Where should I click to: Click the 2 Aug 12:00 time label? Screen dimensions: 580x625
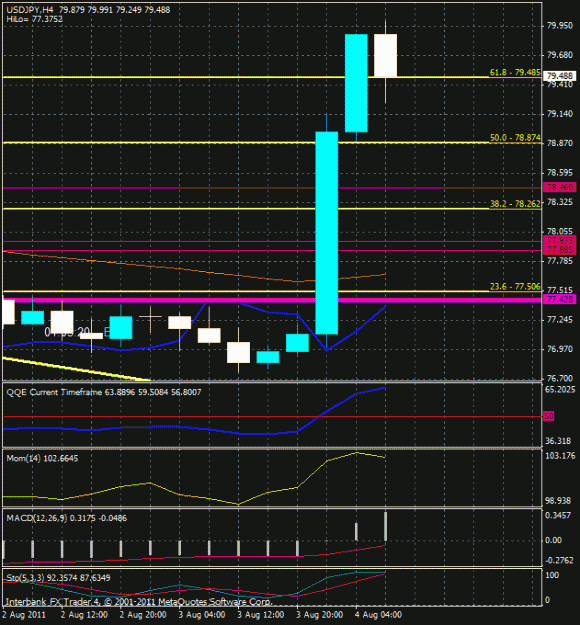pyautogui.click(x=84, y=615)
